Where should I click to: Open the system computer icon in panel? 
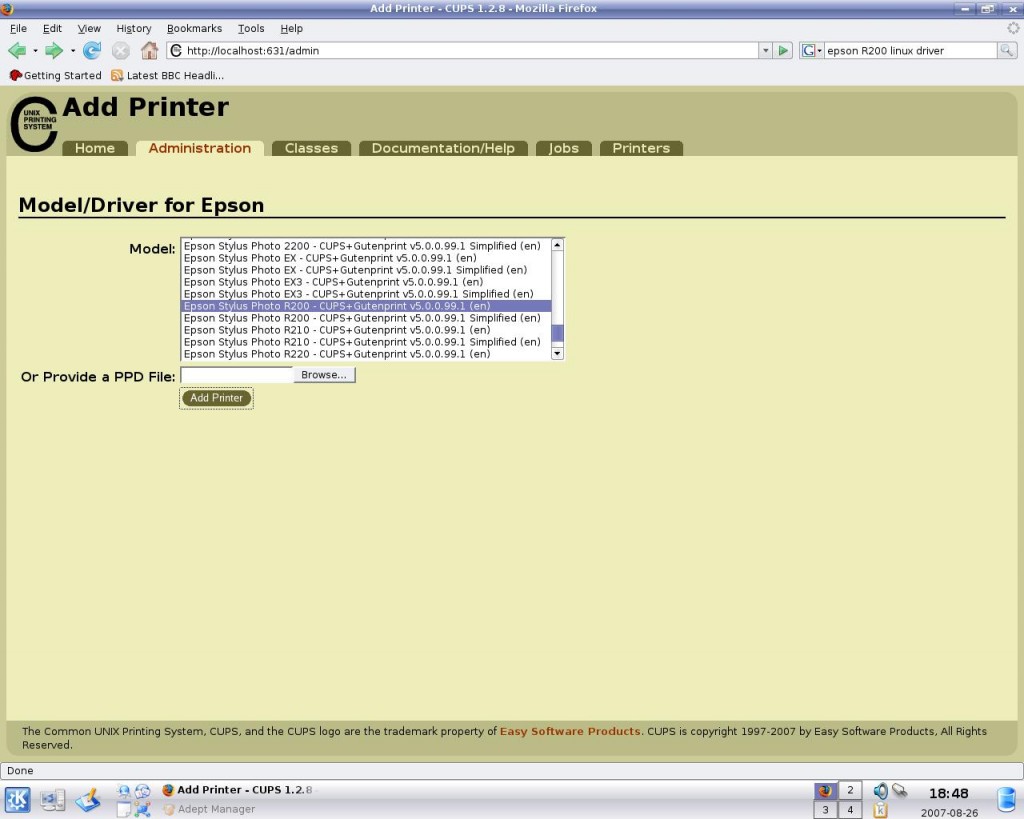(52, 799)
